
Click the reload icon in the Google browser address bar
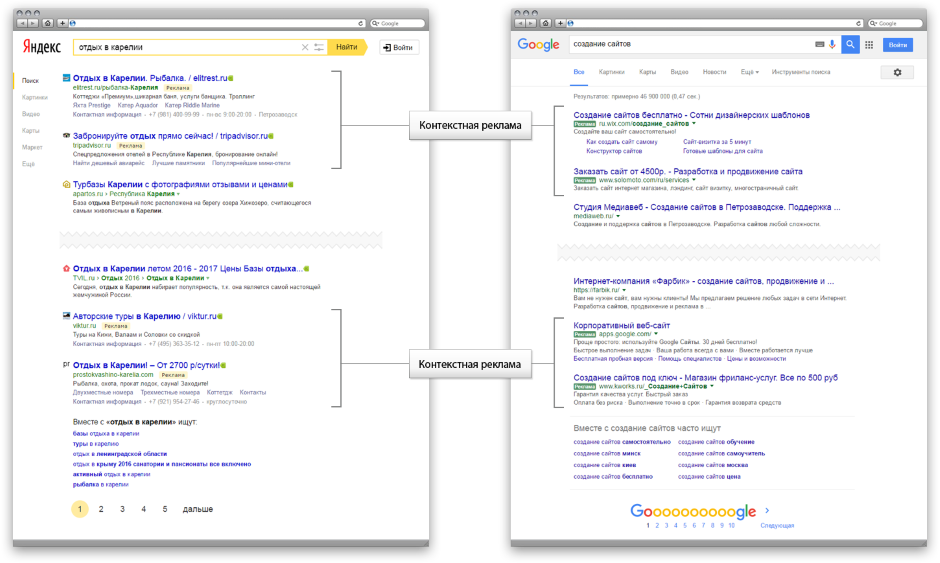858,23
